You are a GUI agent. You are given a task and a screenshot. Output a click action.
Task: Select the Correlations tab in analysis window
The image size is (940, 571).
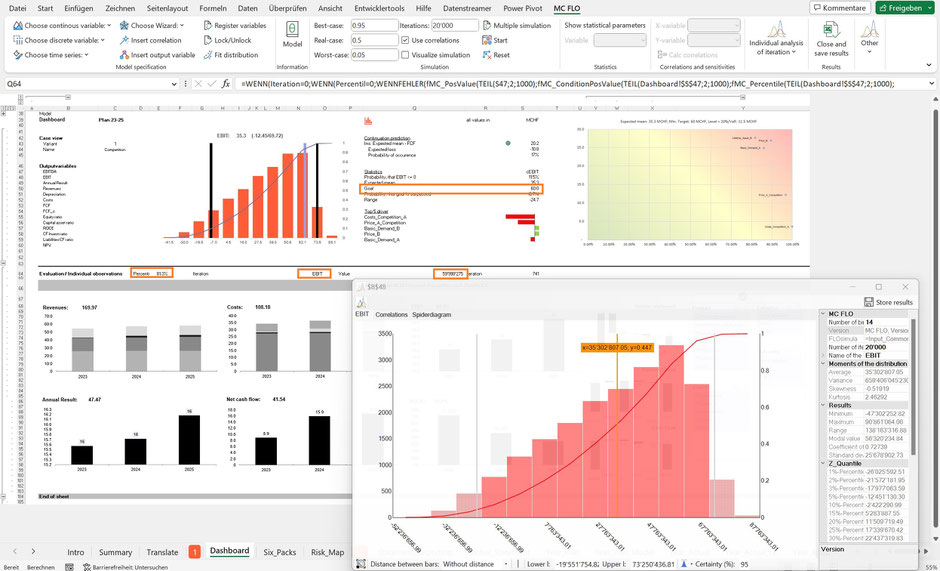click(391, 314)
